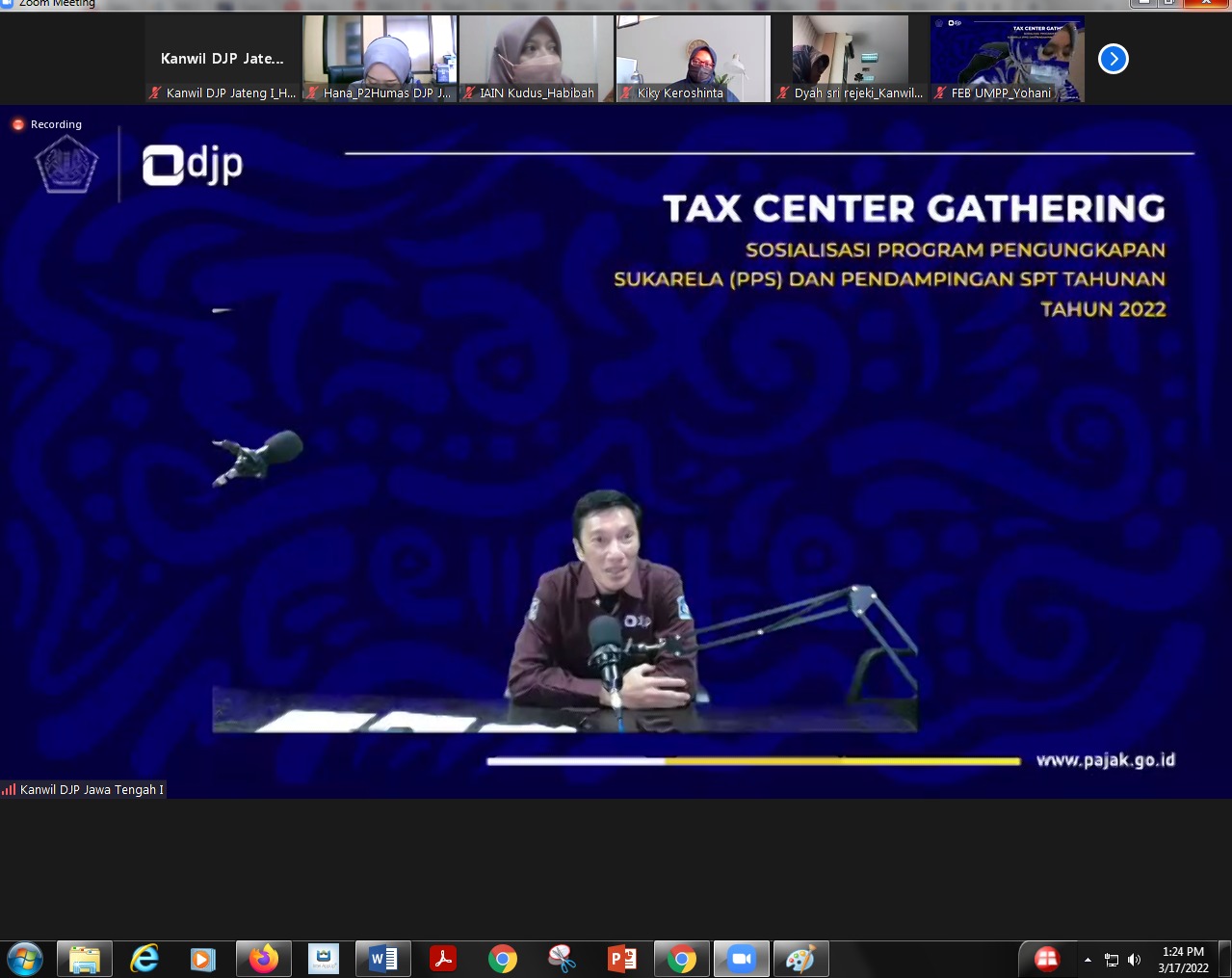1232x978 pixels.
Task: Open the network status tray icon
Action: [x=1112, y=960]
